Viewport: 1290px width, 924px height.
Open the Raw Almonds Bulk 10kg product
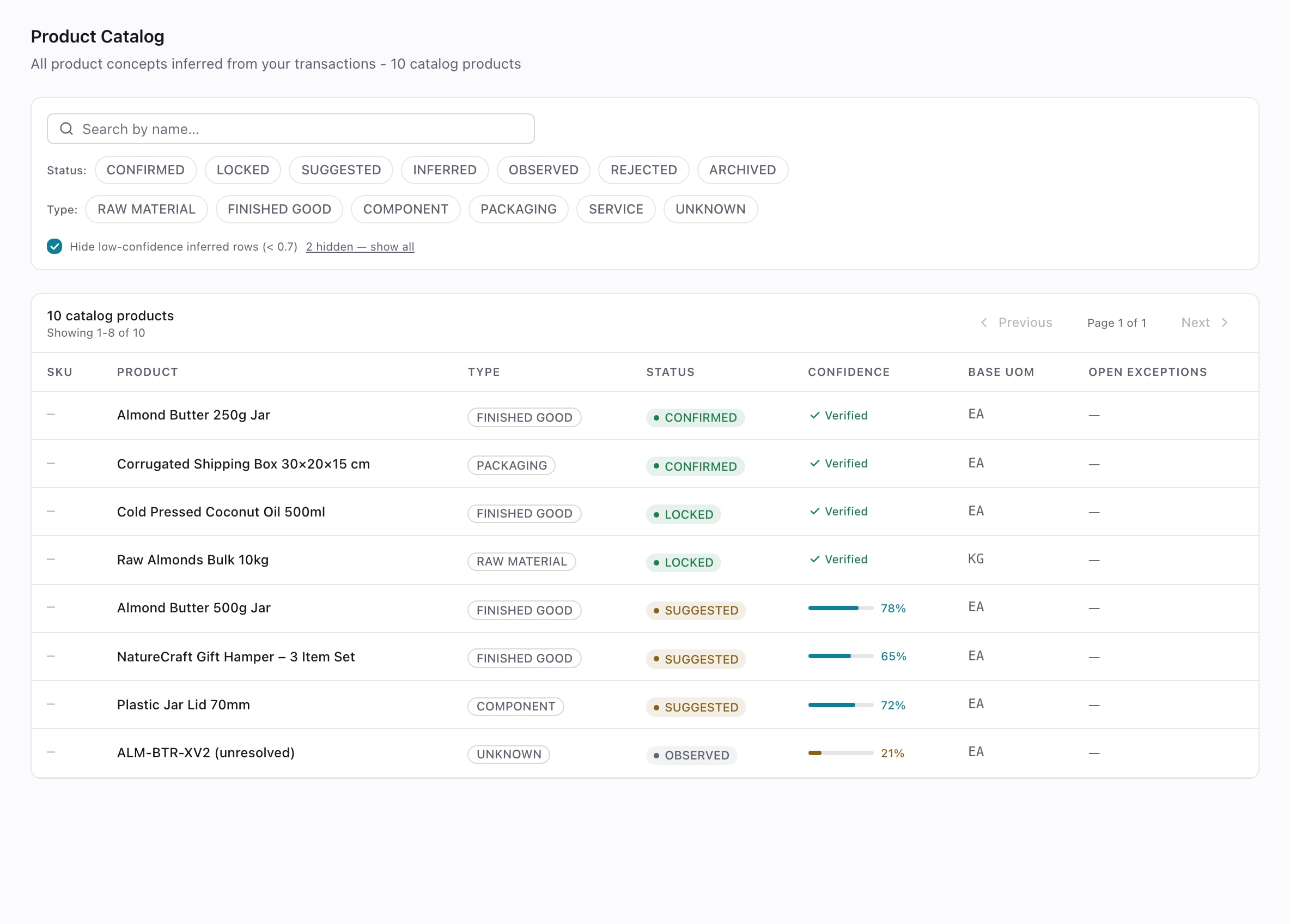(193, 560)
